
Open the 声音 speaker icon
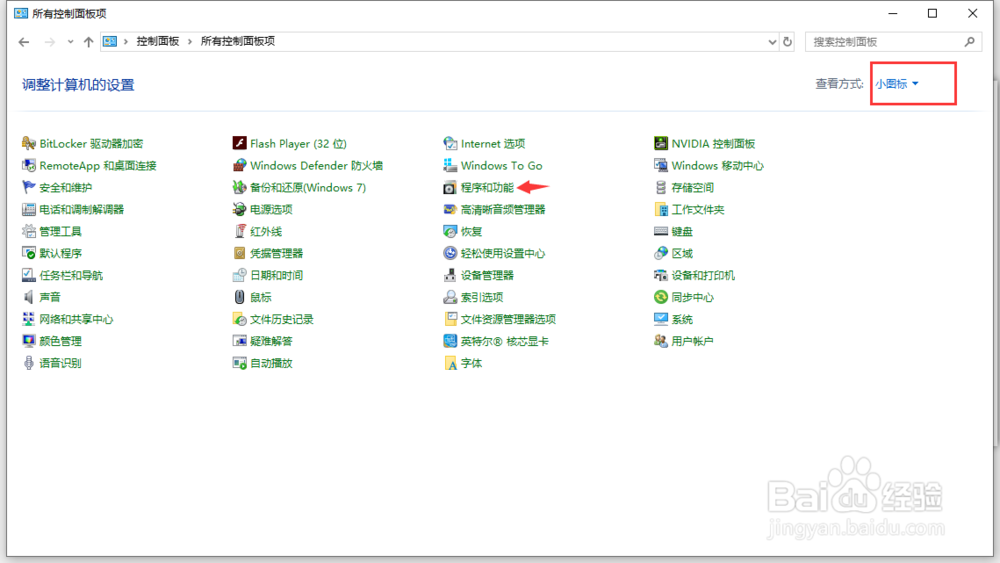pyautogui.click(x=29, y=297)
